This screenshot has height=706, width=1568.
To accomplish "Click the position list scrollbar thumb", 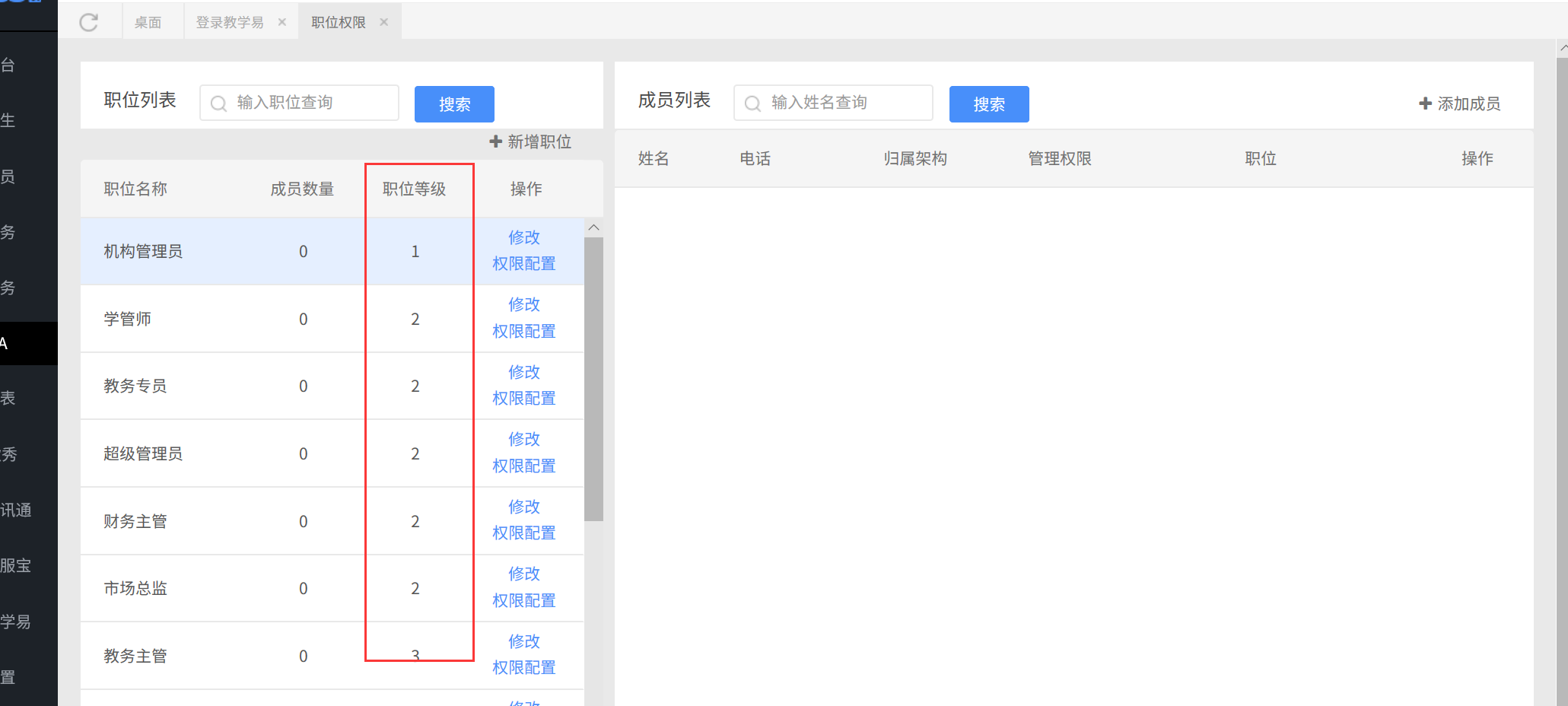I will (594, 379).
